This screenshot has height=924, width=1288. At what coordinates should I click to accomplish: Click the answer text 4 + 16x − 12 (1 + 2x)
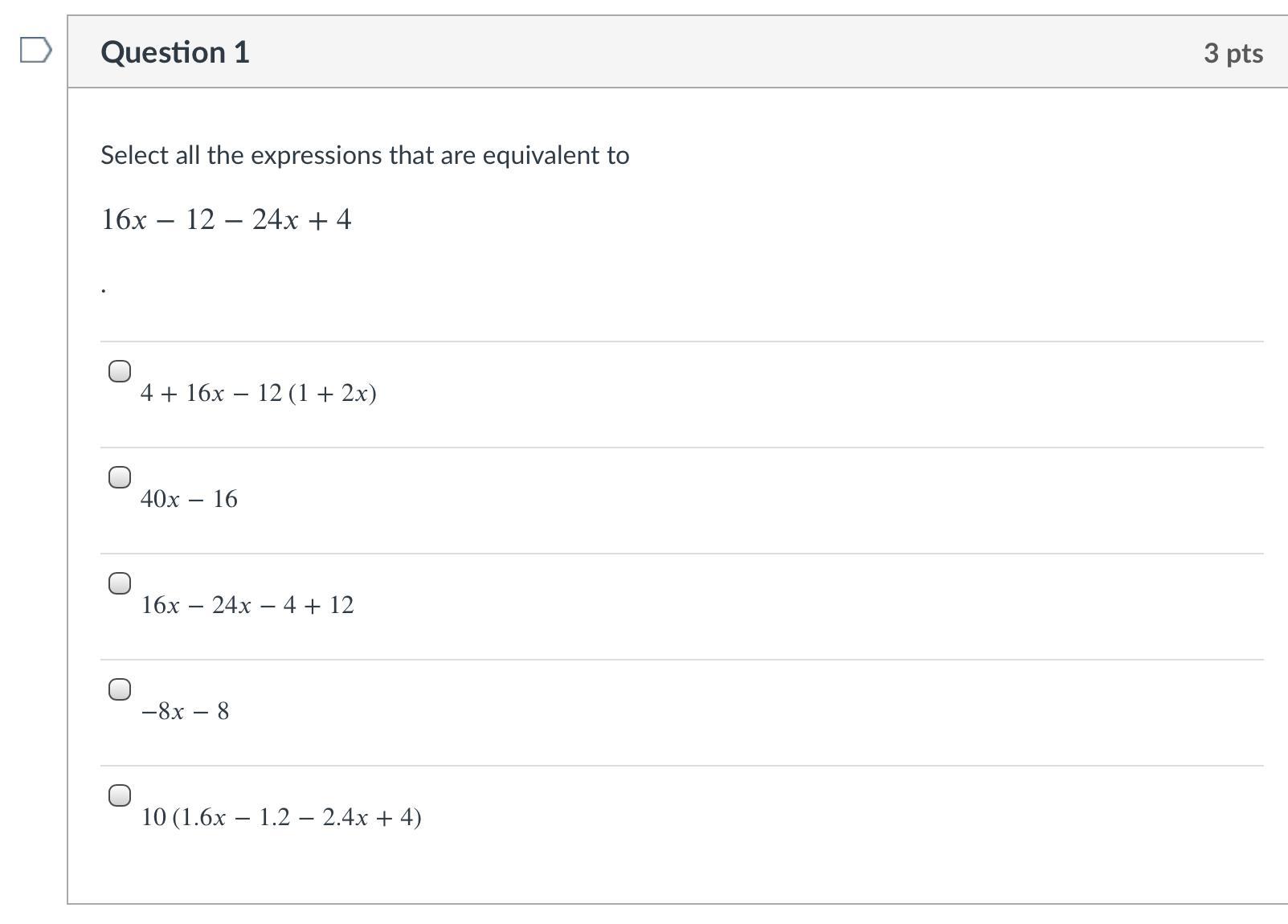coord(258,393)
